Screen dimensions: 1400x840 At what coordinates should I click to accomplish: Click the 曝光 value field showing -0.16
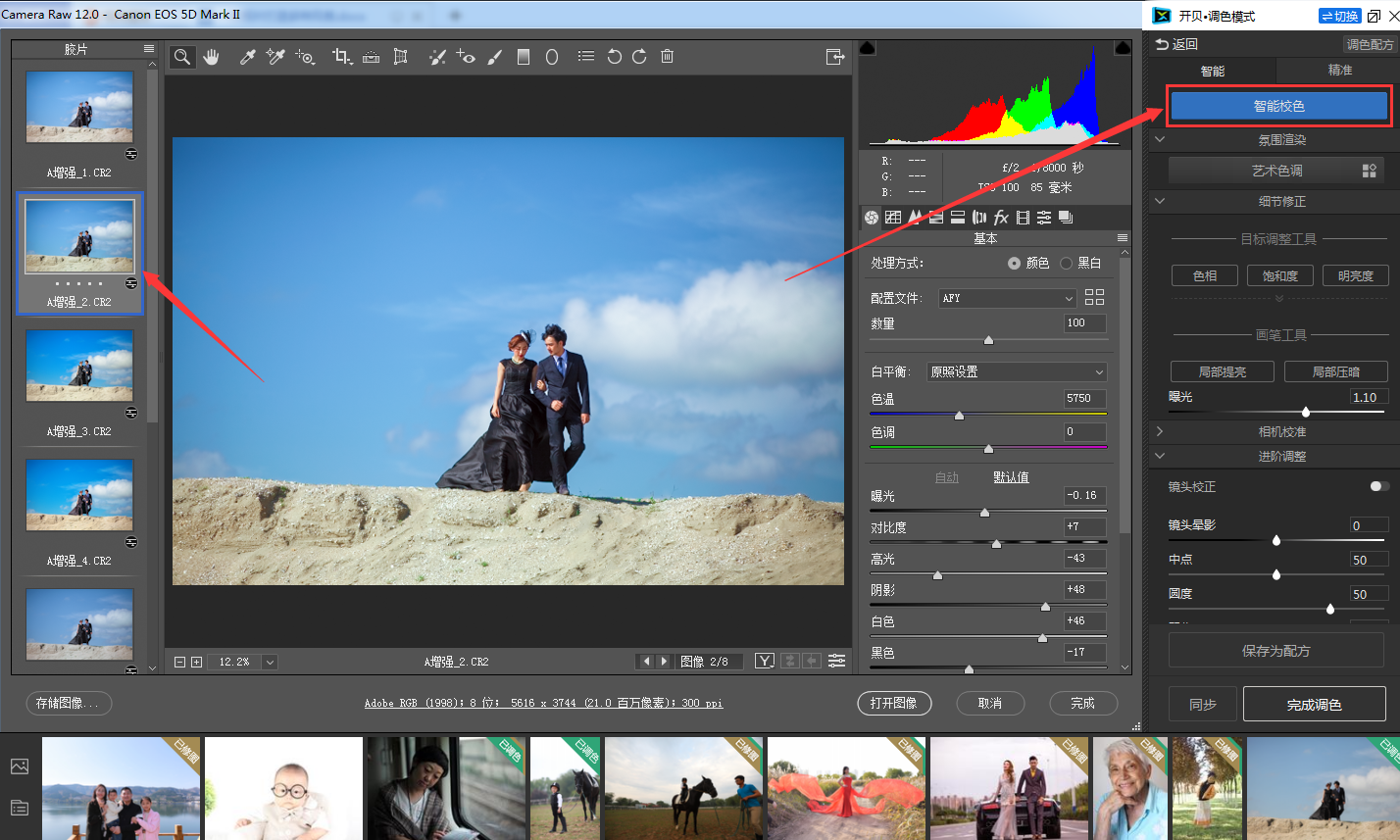pos(1085,496)
